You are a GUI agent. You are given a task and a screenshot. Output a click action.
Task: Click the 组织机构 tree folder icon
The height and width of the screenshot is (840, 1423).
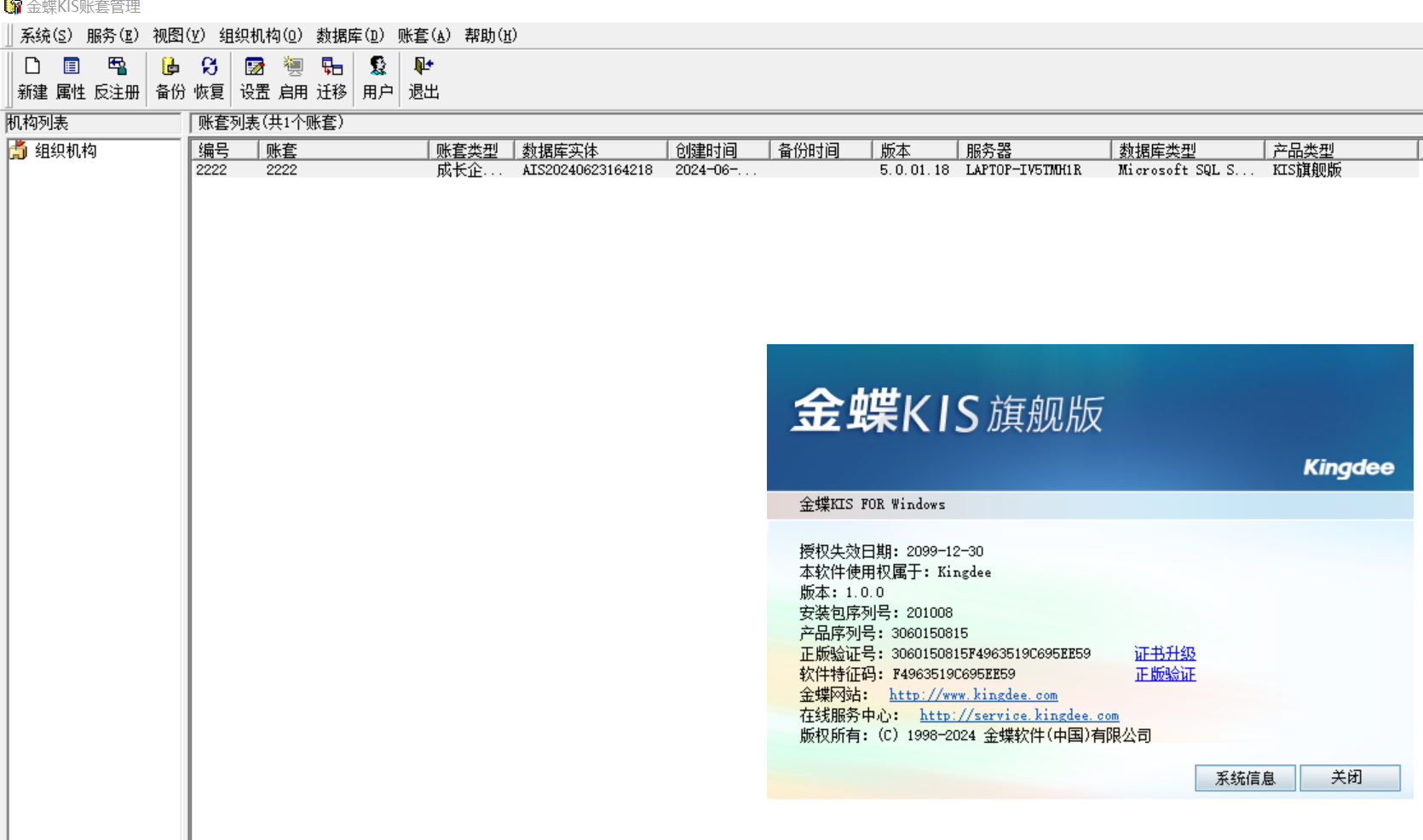[x=18, y=151]
